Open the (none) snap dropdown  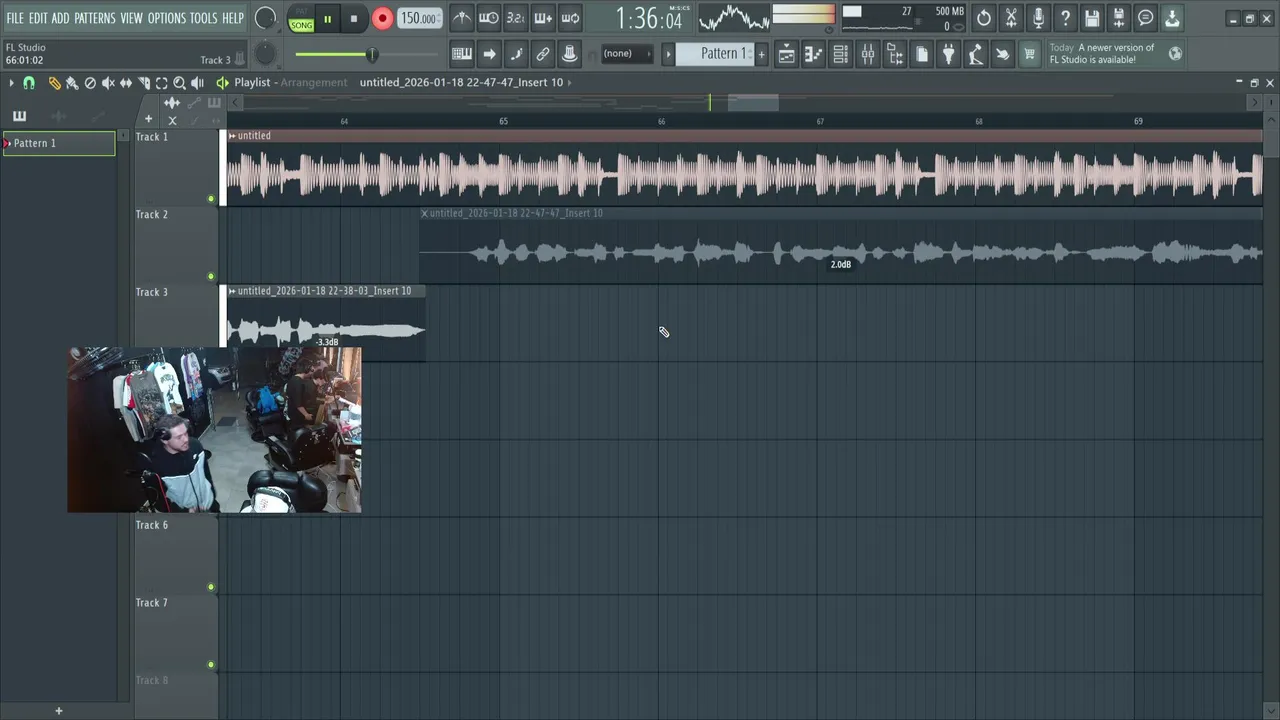(627, 54)
